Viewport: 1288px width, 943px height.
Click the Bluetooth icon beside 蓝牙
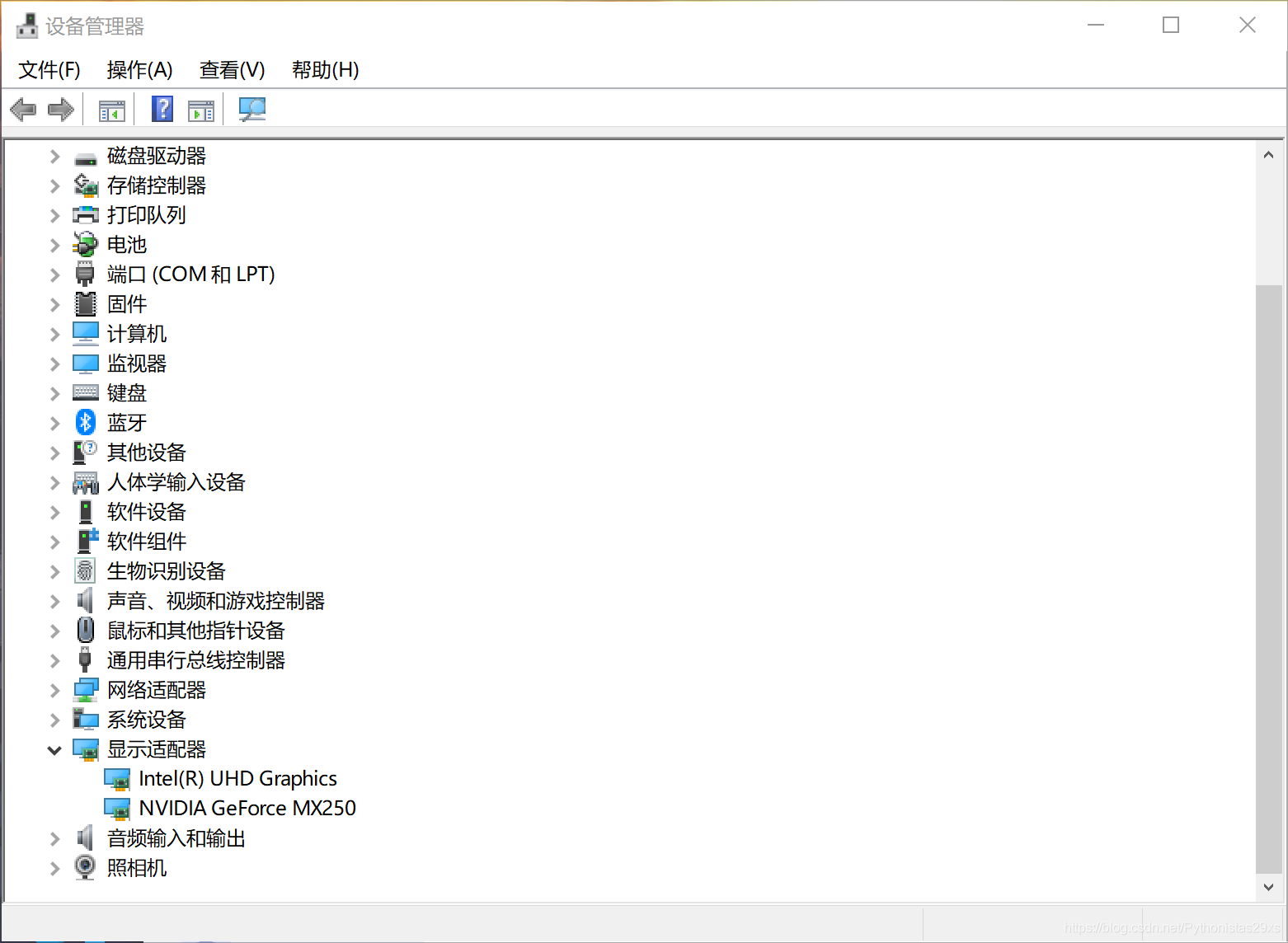tap(86, 422)
